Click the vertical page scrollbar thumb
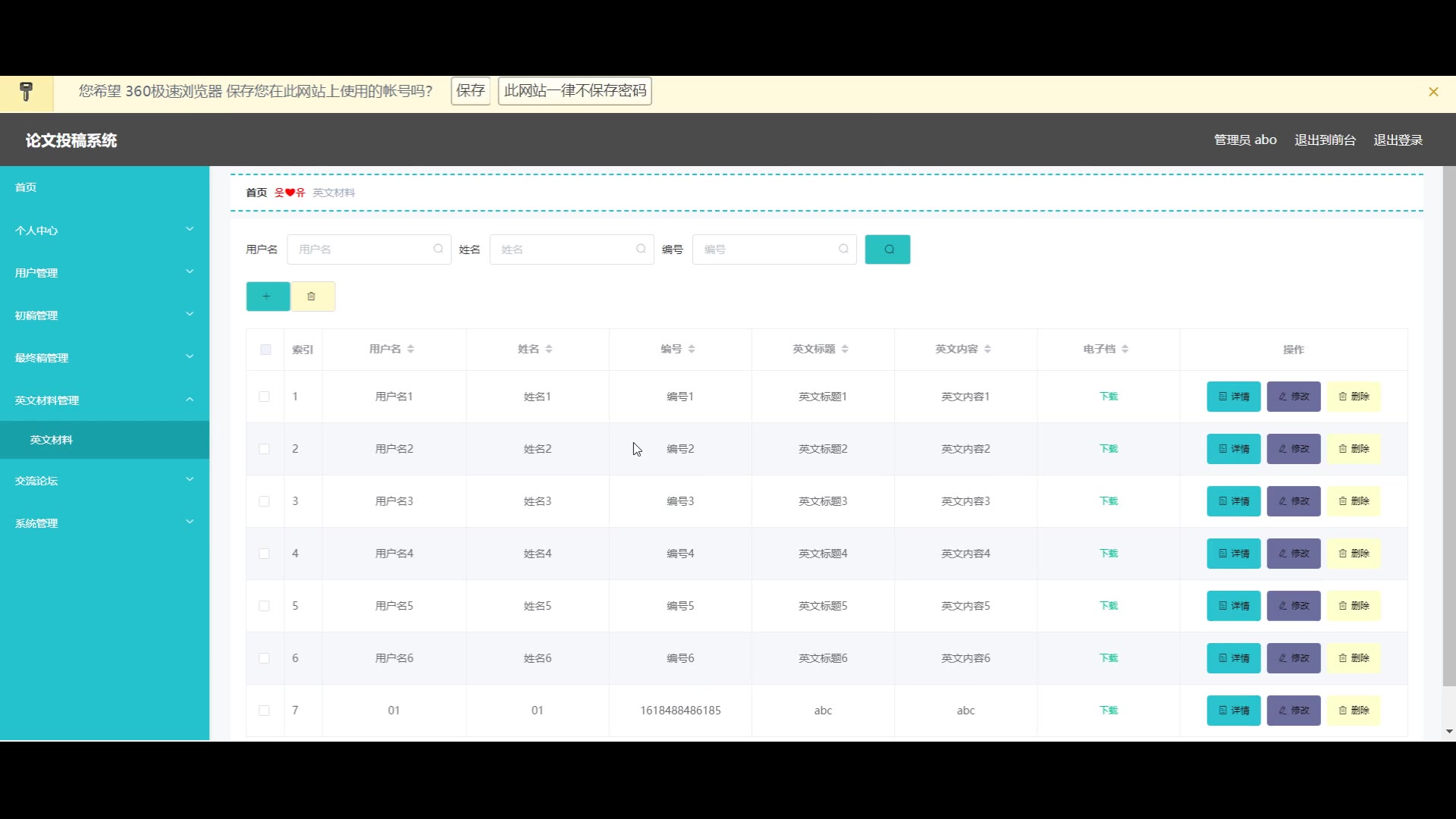Screen dimensions: 1456x819 click(1449, 426)
